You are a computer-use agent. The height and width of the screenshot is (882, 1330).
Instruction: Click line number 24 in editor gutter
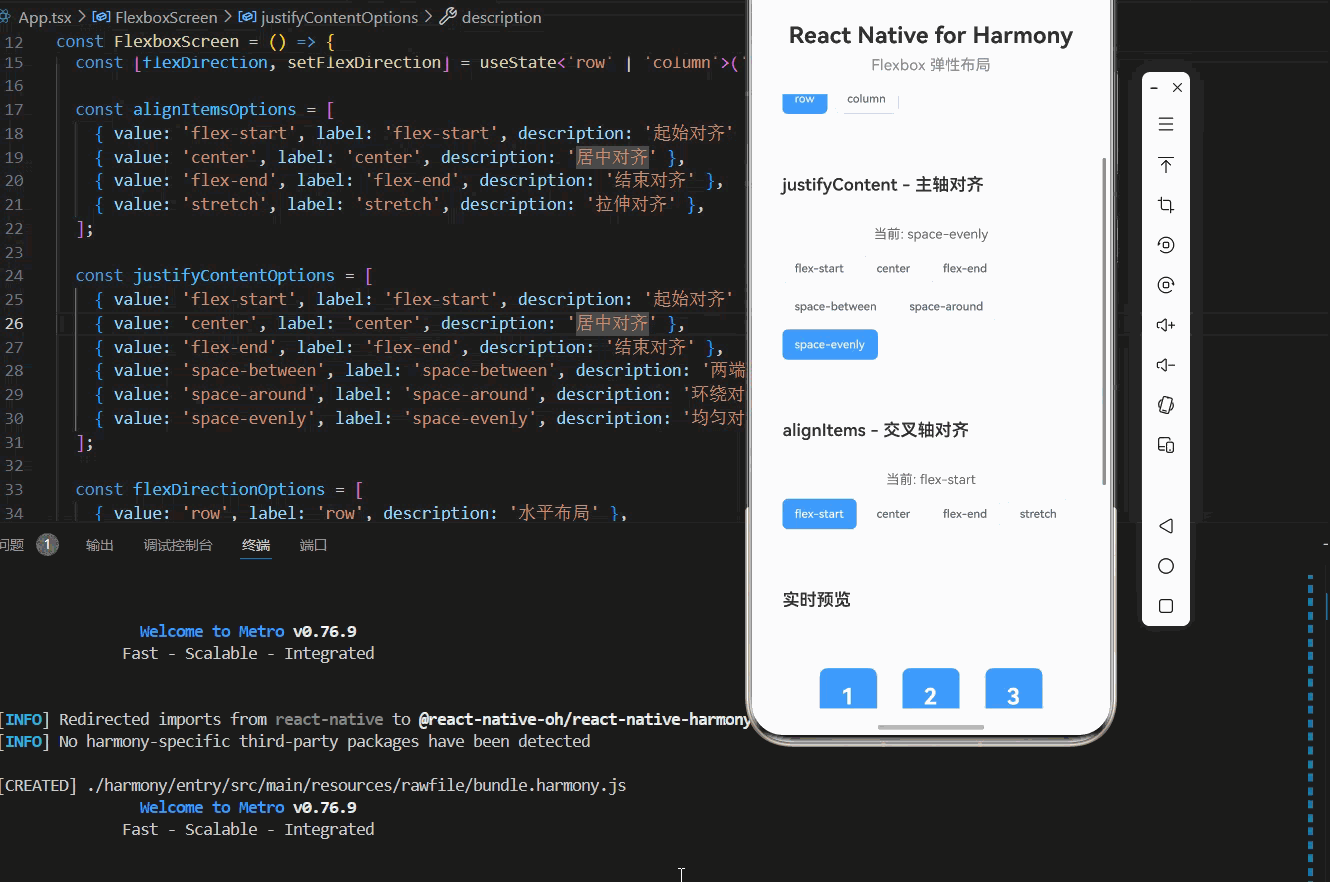tap(14, 275)
